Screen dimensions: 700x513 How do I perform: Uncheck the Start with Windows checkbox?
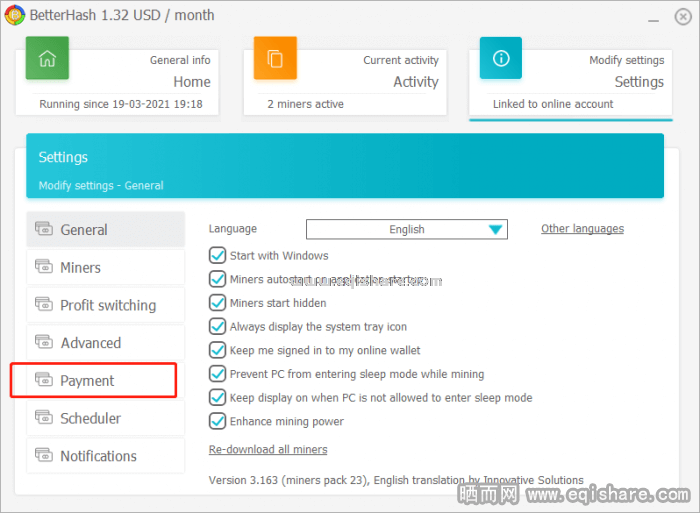pyautogui.click(x=218, y=256)
